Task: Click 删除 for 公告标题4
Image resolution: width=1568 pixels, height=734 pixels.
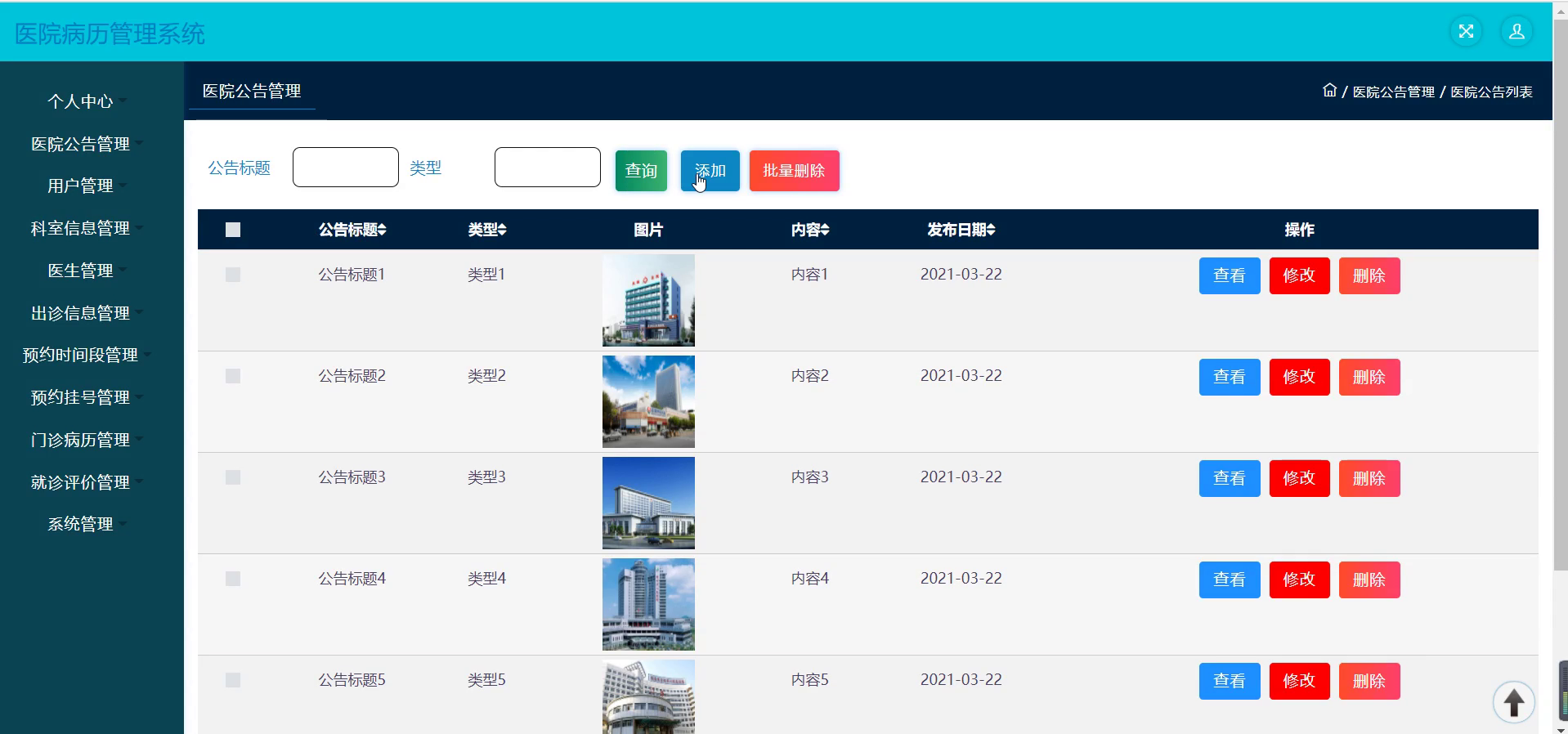Action: coord(1369,580)
